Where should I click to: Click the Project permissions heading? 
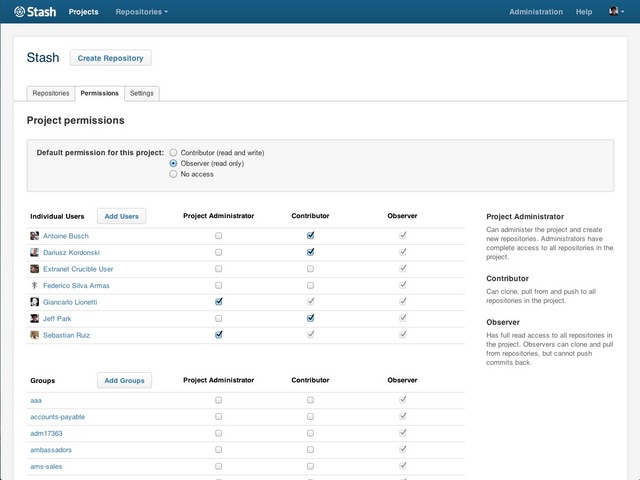coord(76,120)
